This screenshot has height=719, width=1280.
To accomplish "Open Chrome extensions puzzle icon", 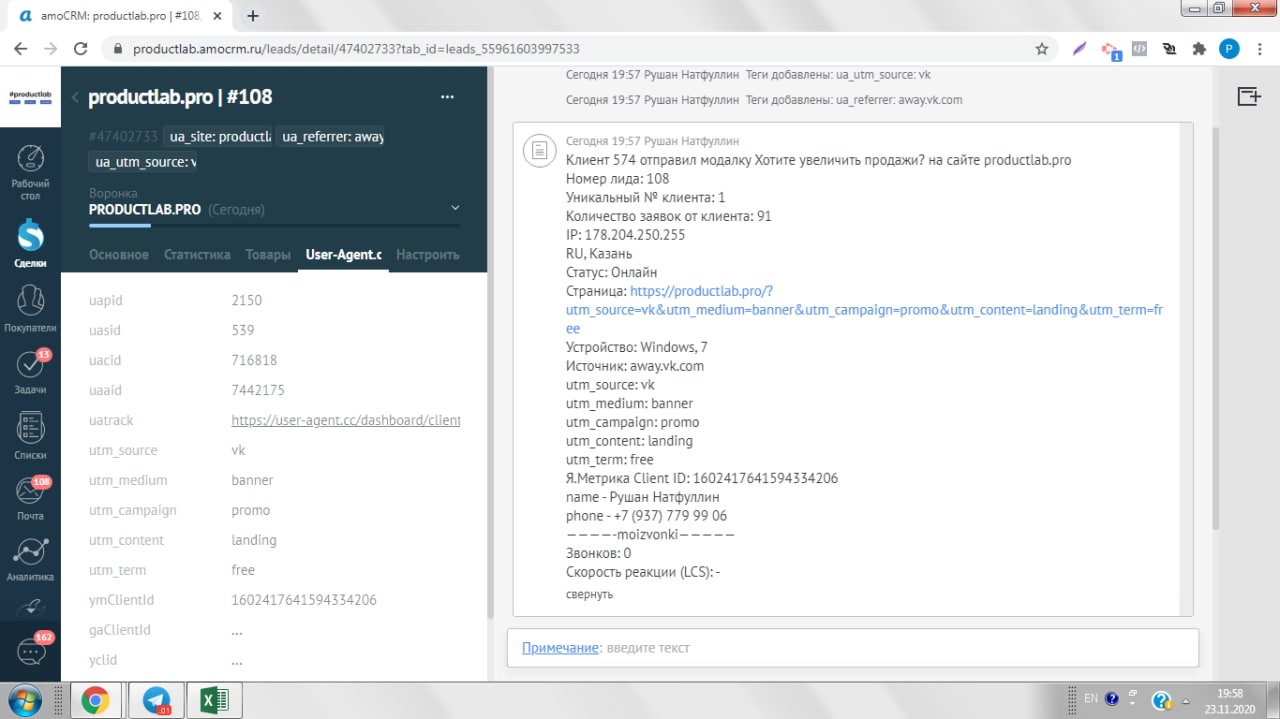I will 1199,48.
